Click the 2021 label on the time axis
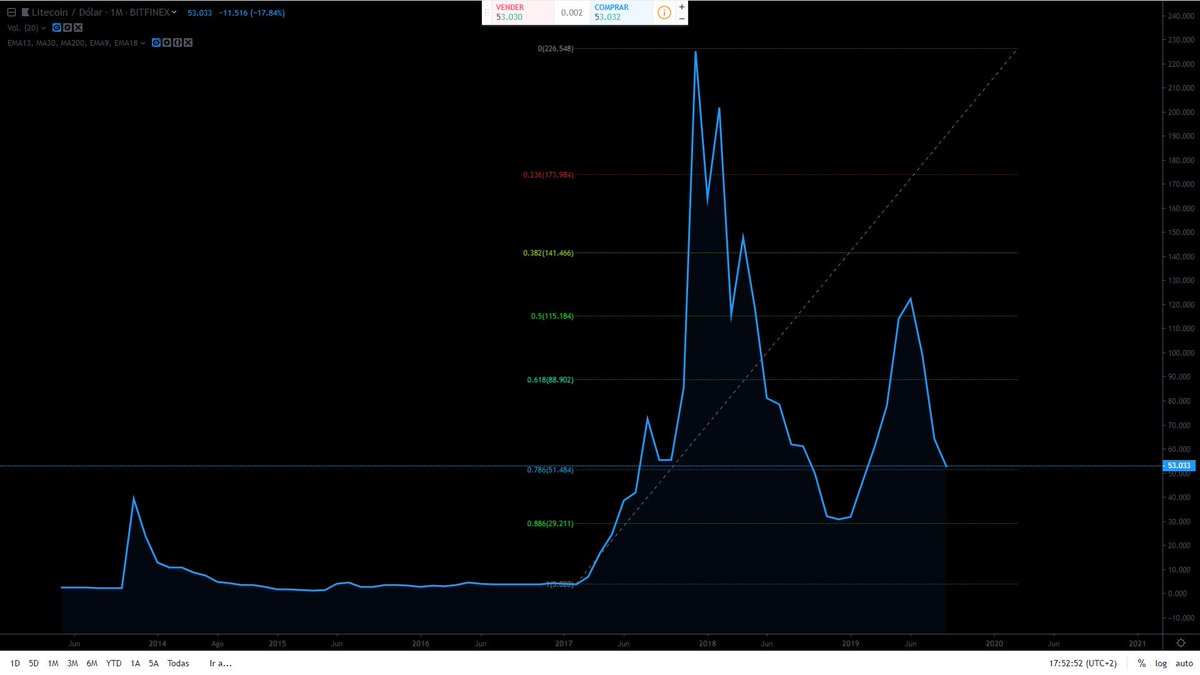 [x=1138, y=643]
